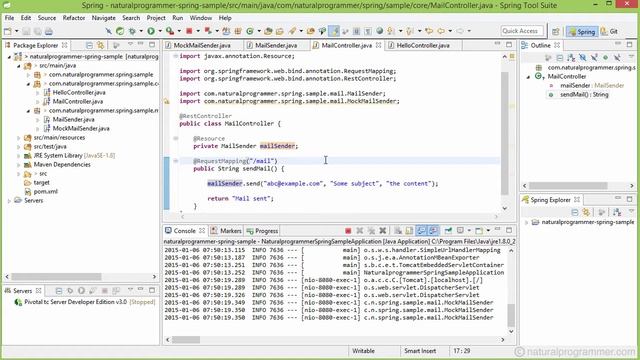
Task: Click Sort icon in Outline toolbar
Action: [x=571, y=58]
